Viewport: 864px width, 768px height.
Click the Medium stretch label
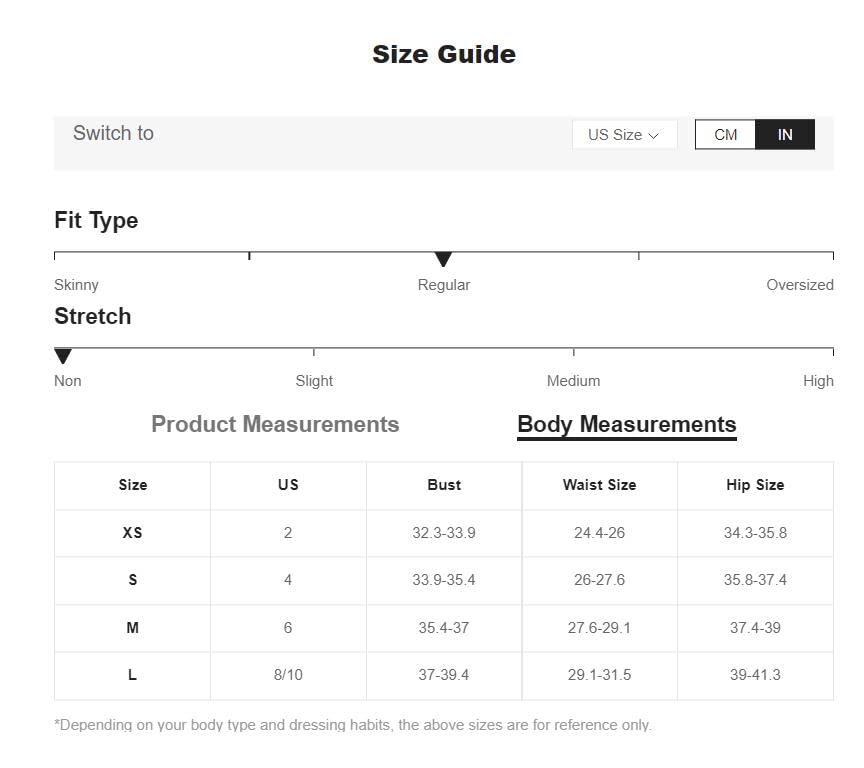point(573,381)
